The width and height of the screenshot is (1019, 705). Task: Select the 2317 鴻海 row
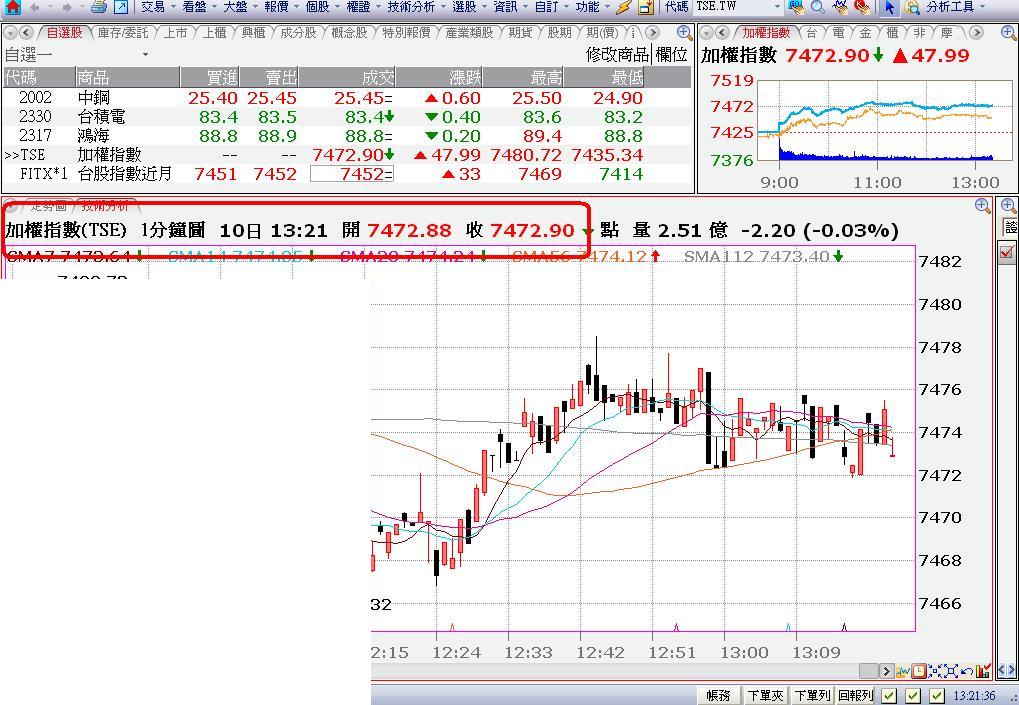(347, 136)
